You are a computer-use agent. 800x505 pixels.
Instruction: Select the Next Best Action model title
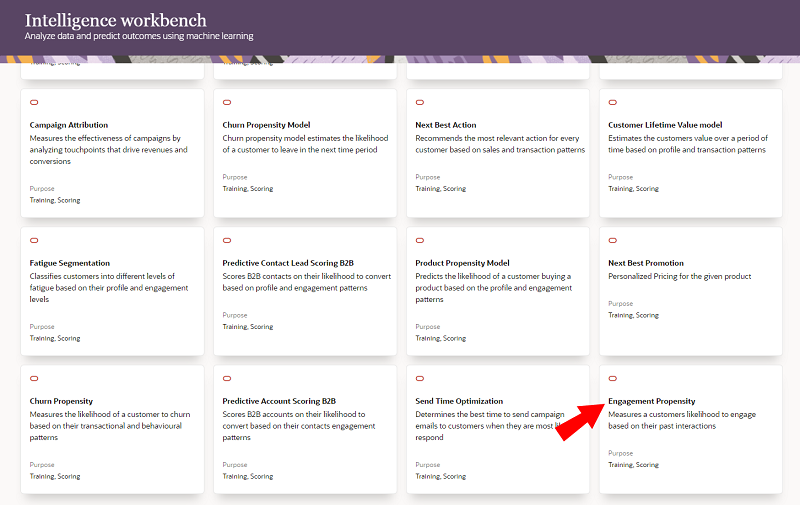pyautogui.click(x=445, y=125)
